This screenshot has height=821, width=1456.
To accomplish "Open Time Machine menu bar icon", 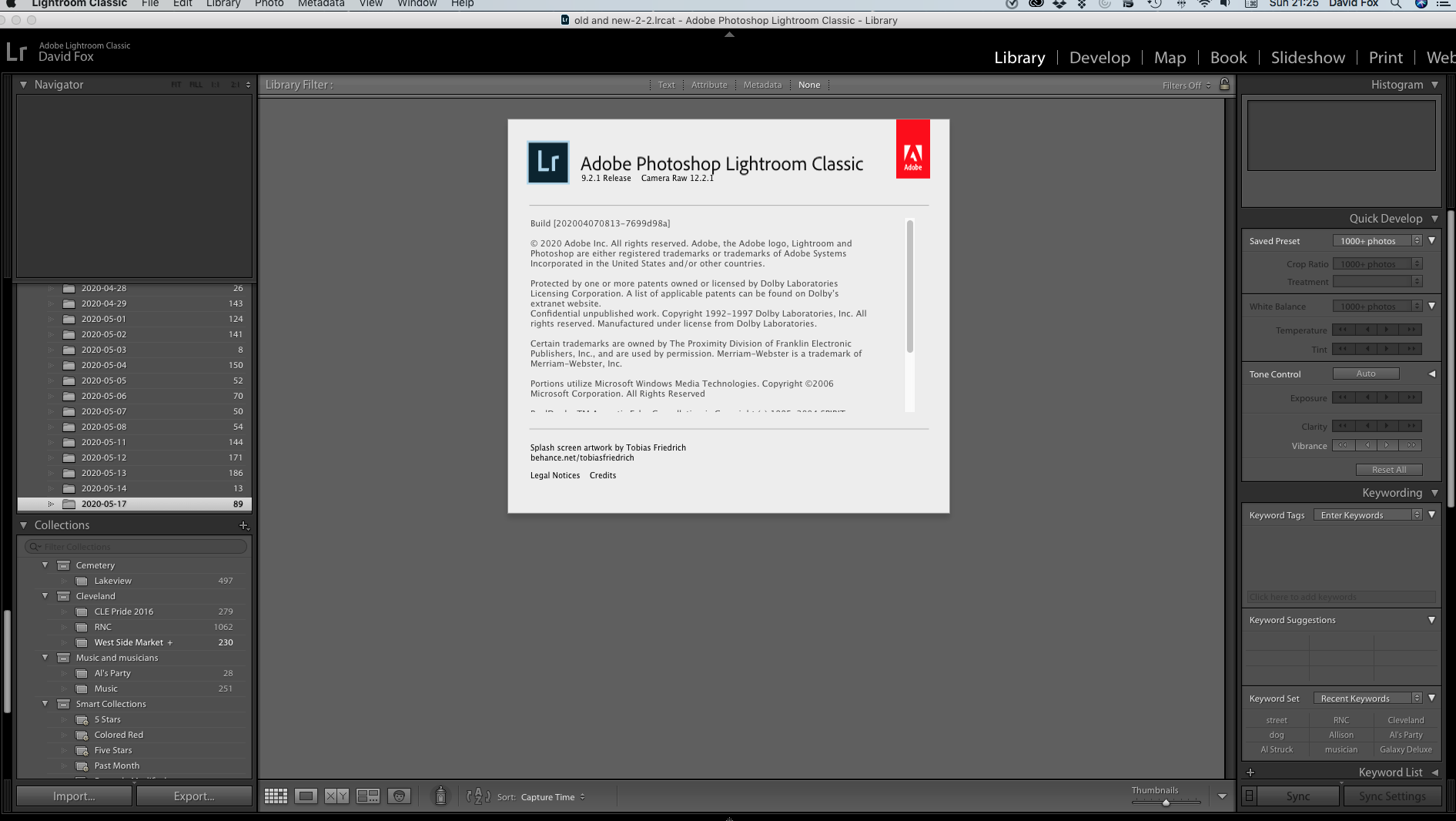I will coord(1154,4).
